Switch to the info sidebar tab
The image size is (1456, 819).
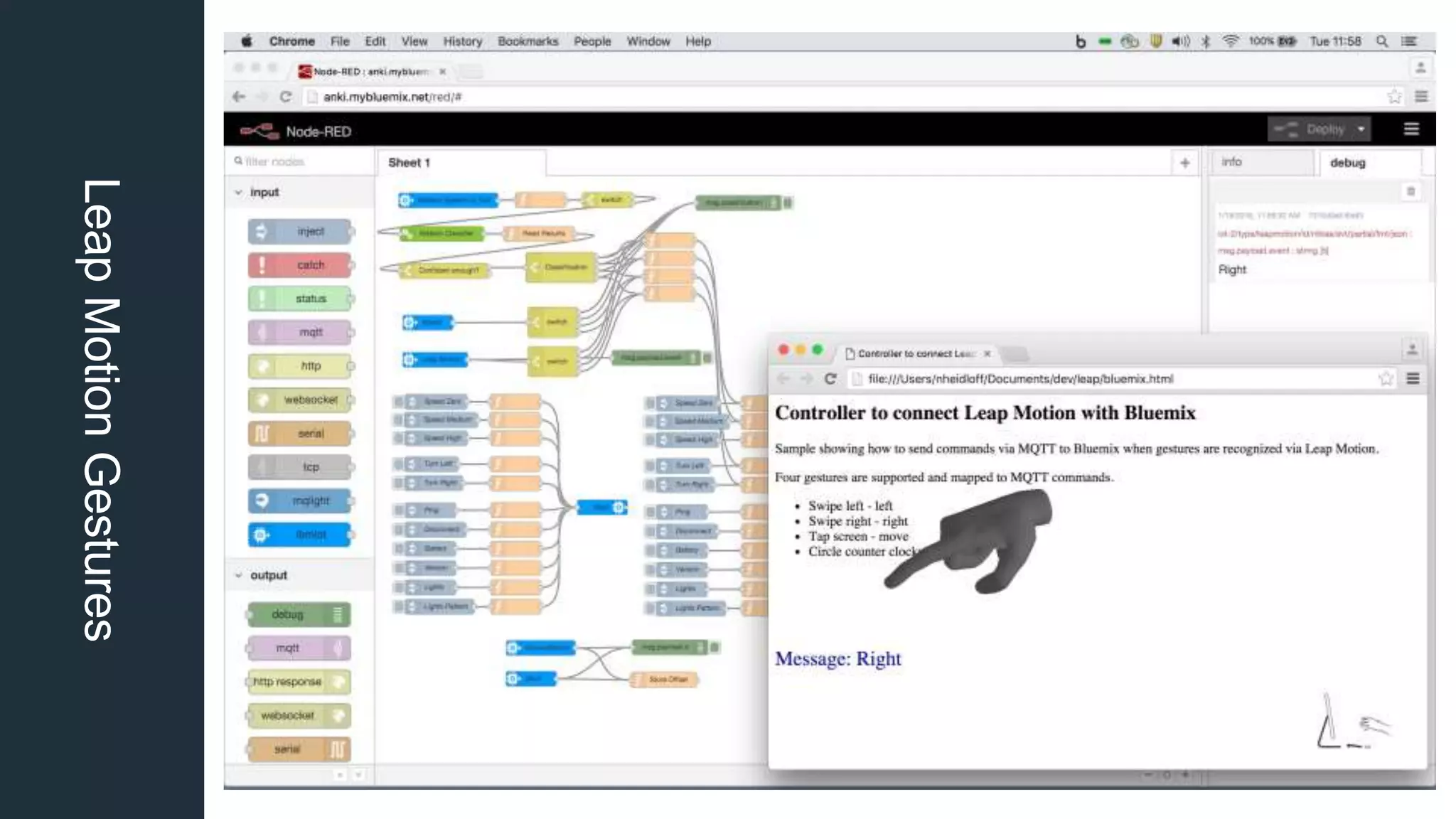(1232, 162)
